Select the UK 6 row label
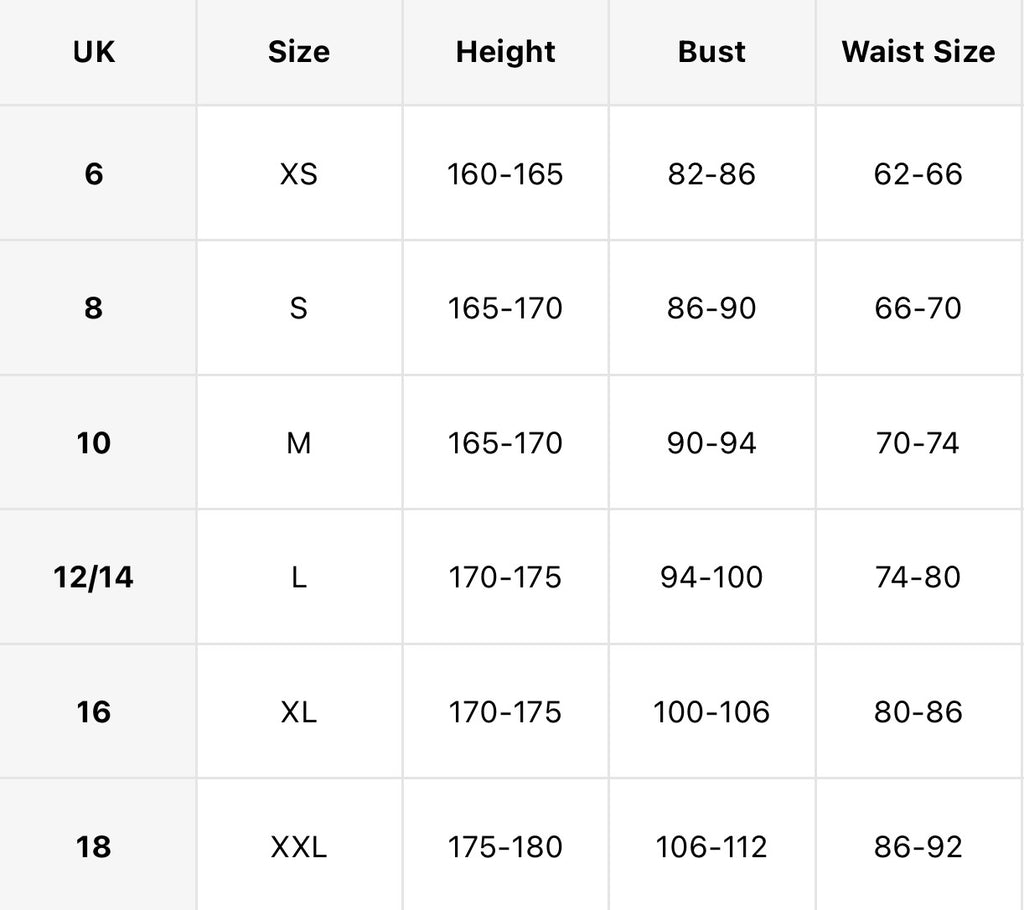This screenshot has width=1024, height=910. [x=93, y=174]
